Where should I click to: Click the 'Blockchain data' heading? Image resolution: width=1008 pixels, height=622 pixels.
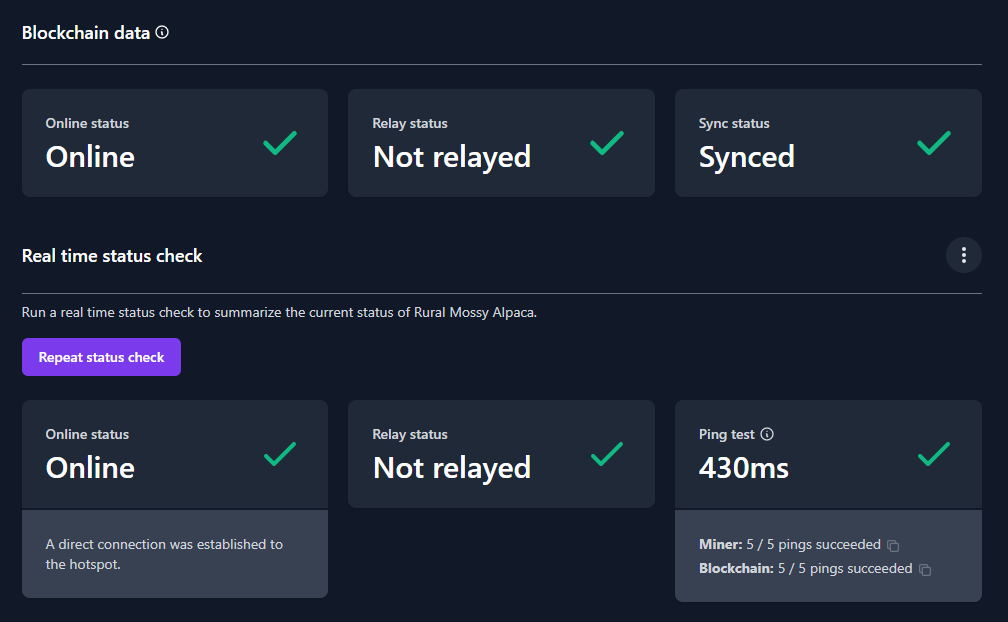[x=86, y=33]
